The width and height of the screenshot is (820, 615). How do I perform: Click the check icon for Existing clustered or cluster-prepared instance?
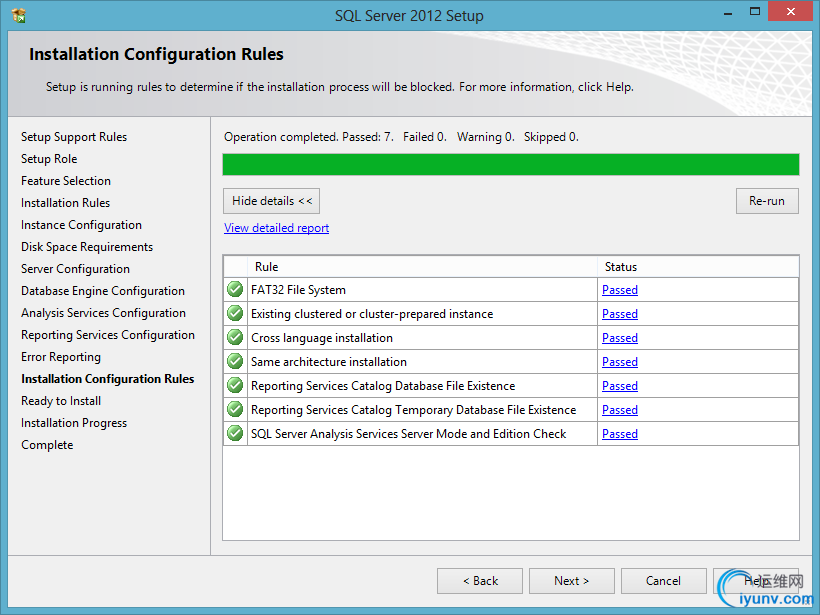(x=235, y=313)
